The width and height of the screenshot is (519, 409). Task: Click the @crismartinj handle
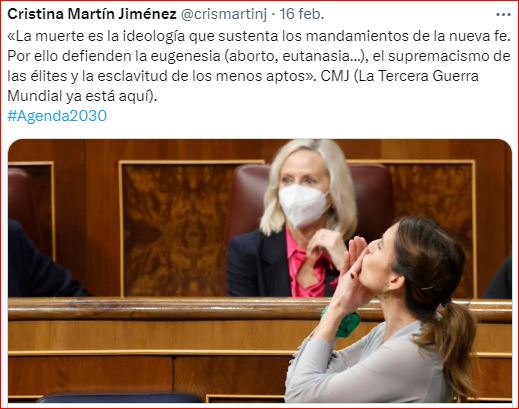(224, 14)
